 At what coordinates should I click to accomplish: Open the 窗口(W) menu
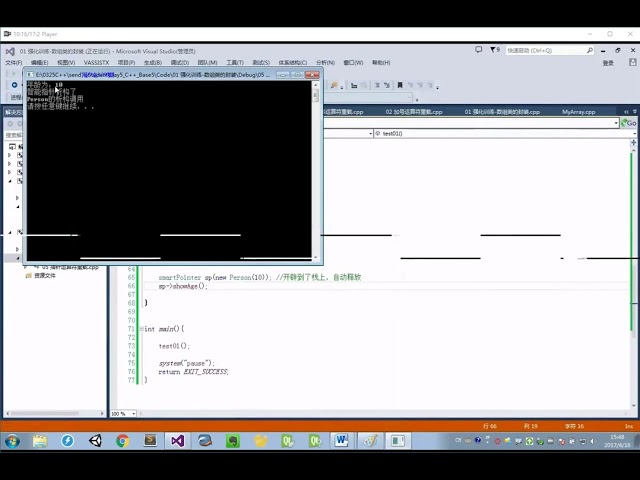coord(353,63)
